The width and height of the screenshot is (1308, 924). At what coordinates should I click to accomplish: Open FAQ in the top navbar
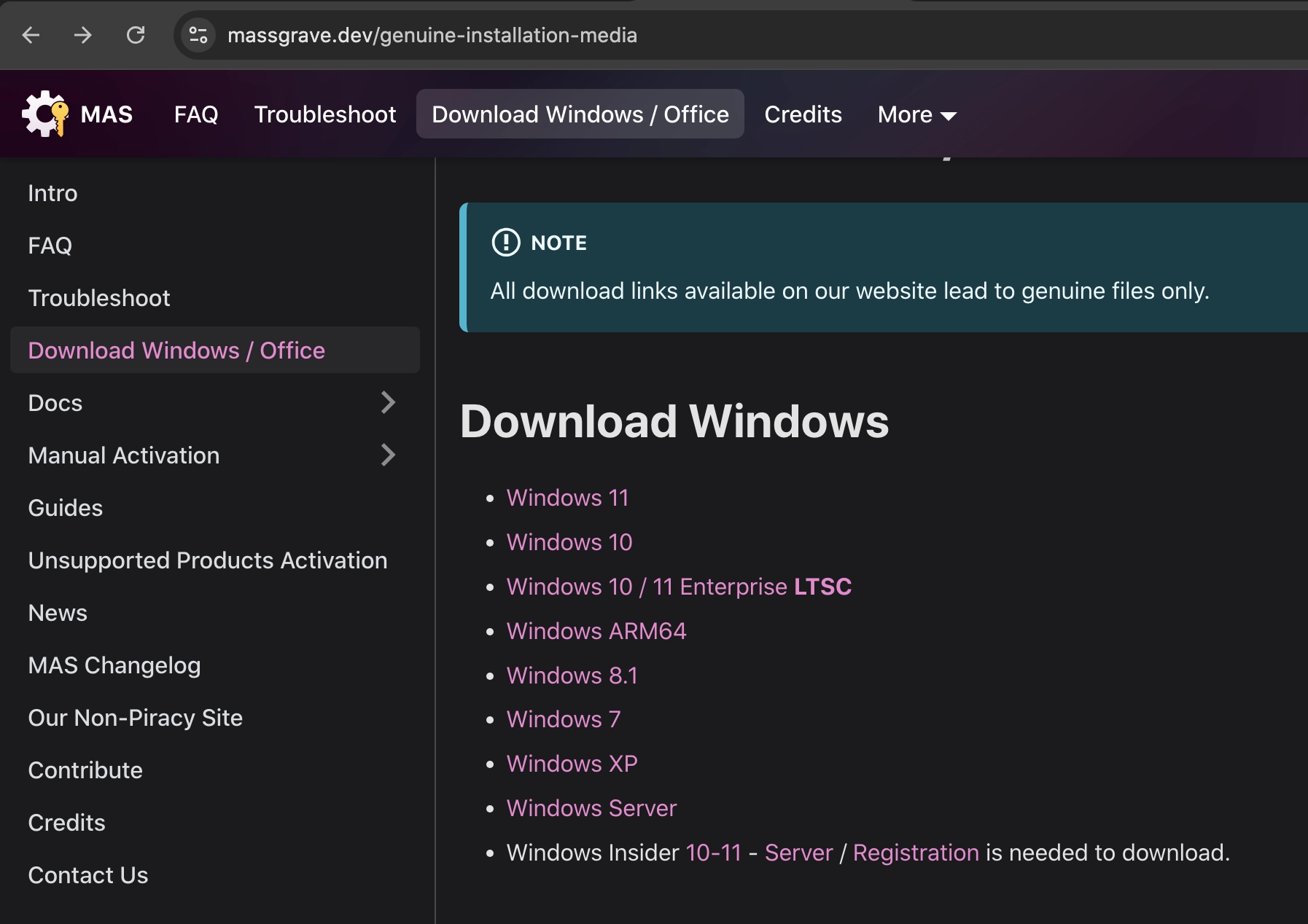tap(196, 114)
